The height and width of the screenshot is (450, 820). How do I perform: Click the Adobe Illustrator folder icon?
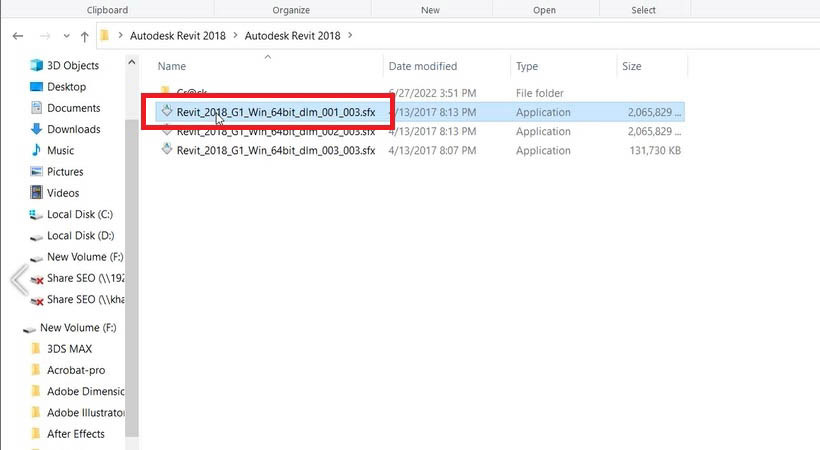[x=36, y=412]
